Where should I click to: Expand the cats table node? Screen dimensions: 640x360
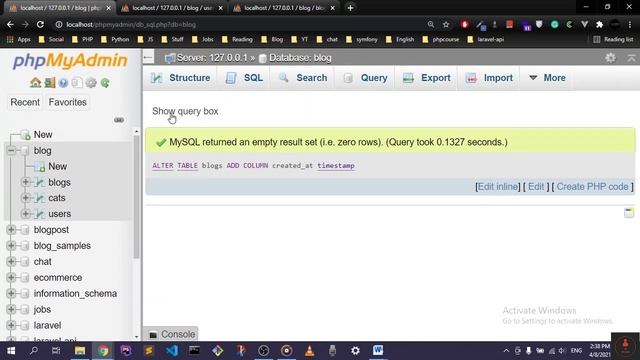pyautogui.click(x=26, y=198)
